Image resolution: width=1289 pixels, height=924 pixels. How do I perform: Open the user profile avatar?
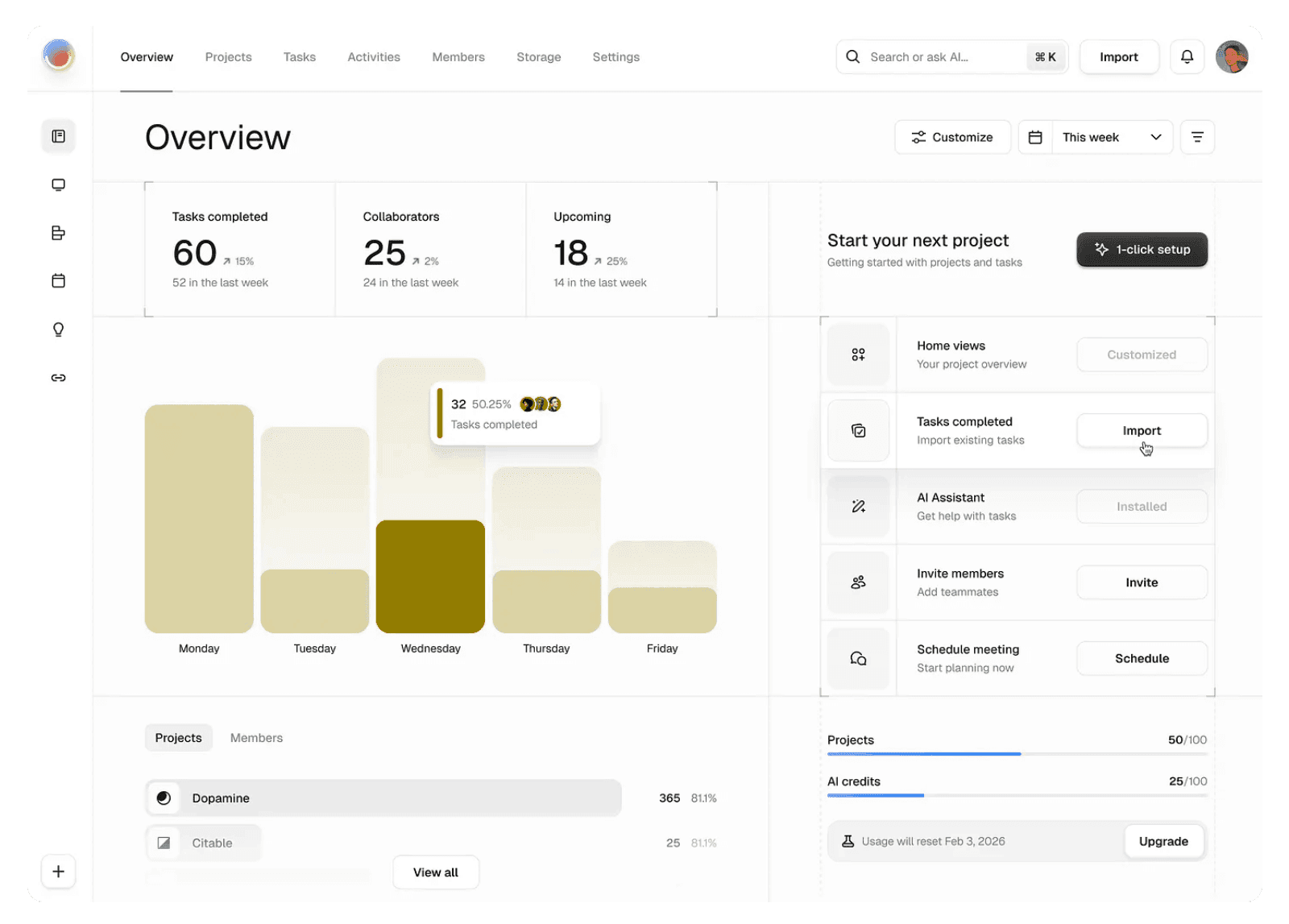1232,57
